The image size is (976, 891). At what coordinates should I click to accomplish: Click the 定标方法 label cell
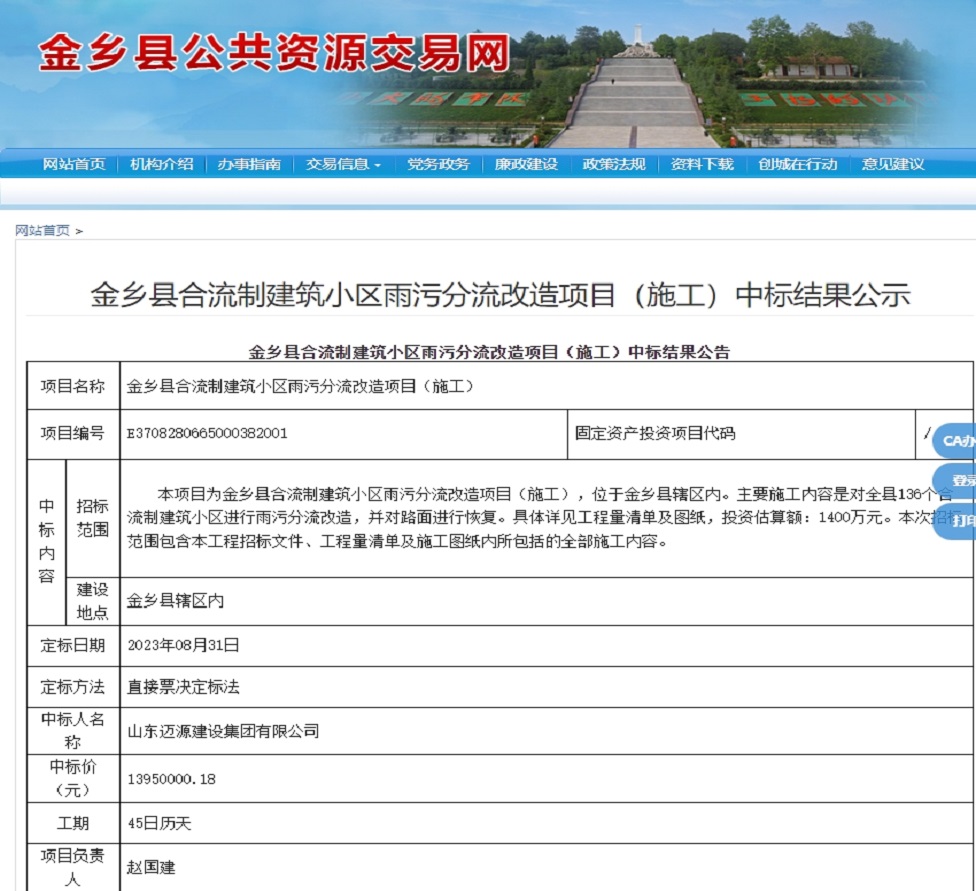coord(73,687)
